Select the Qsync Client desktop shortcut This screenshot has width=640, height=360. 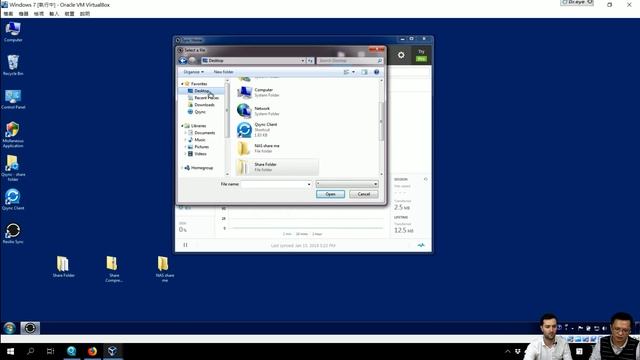[x=13, y=200]
